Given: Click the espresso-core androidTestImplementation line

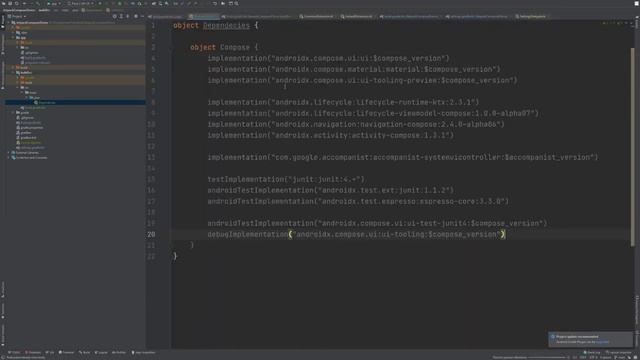Looking at the screenshot, I should [x=358, y=201].
